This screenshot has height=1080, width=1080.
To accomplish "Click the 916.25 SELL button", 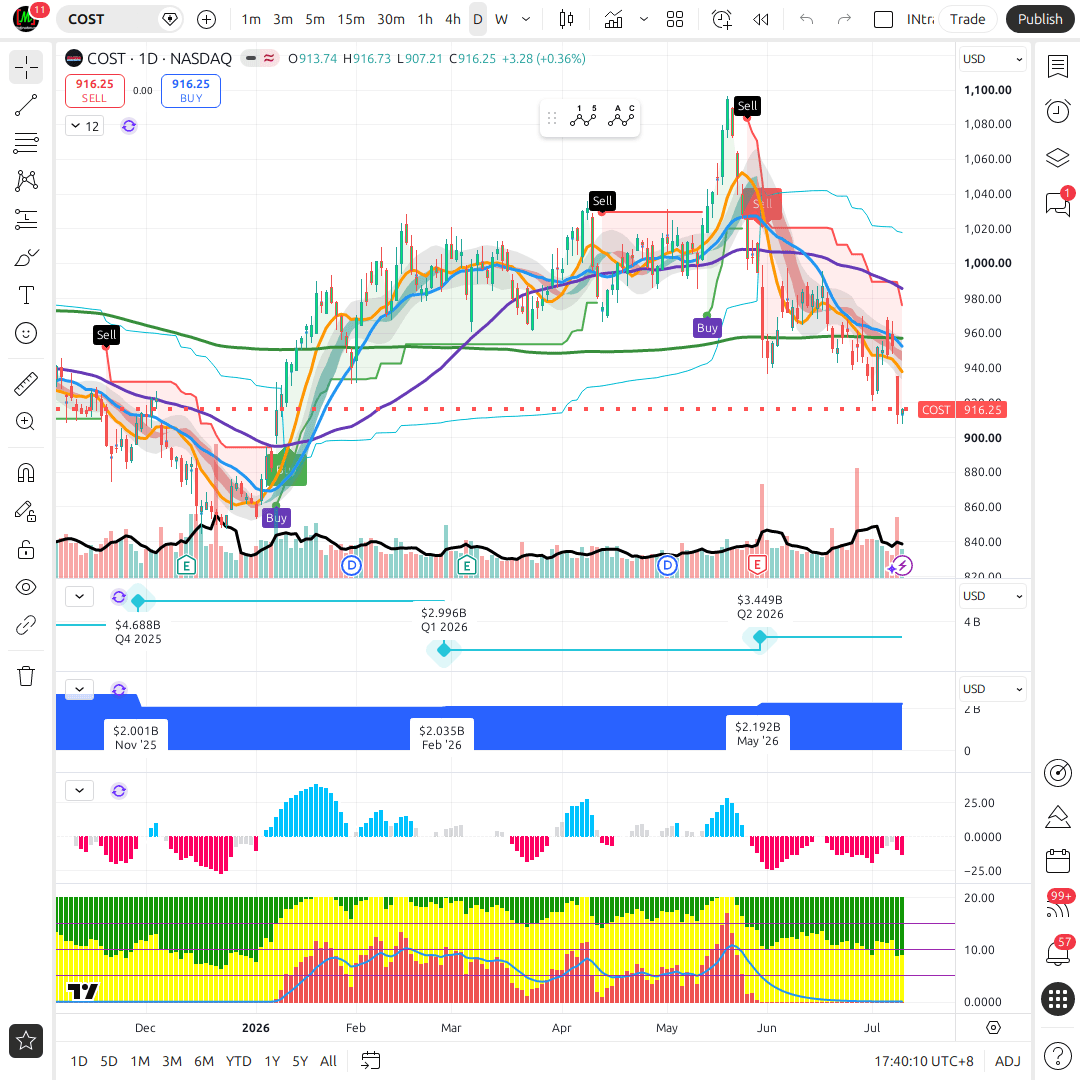I will (x=94, y=91).
